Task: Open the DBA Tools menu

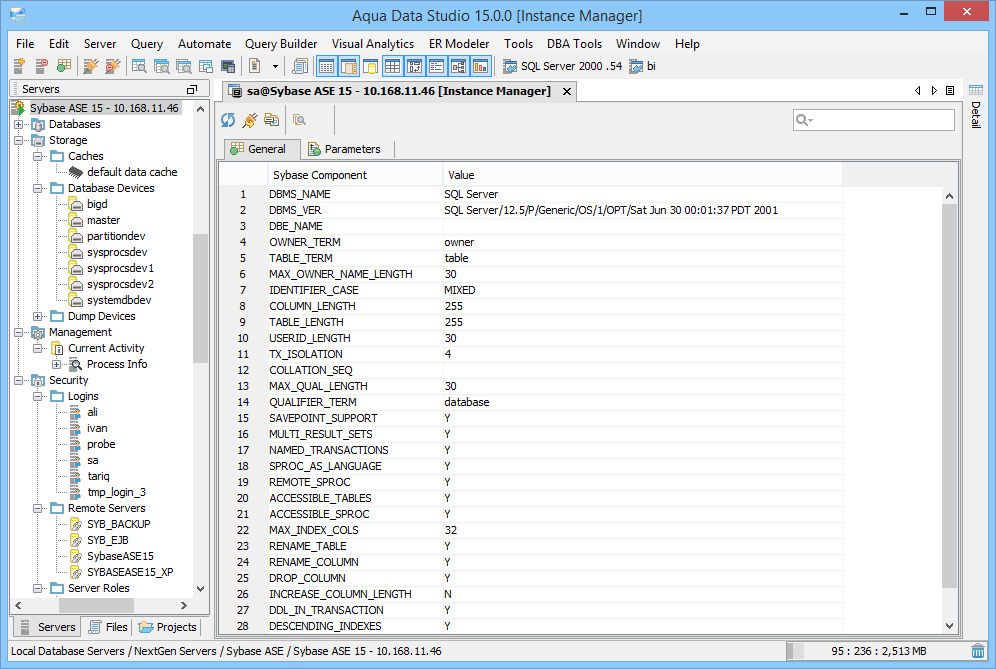Action: coord(574,44)
